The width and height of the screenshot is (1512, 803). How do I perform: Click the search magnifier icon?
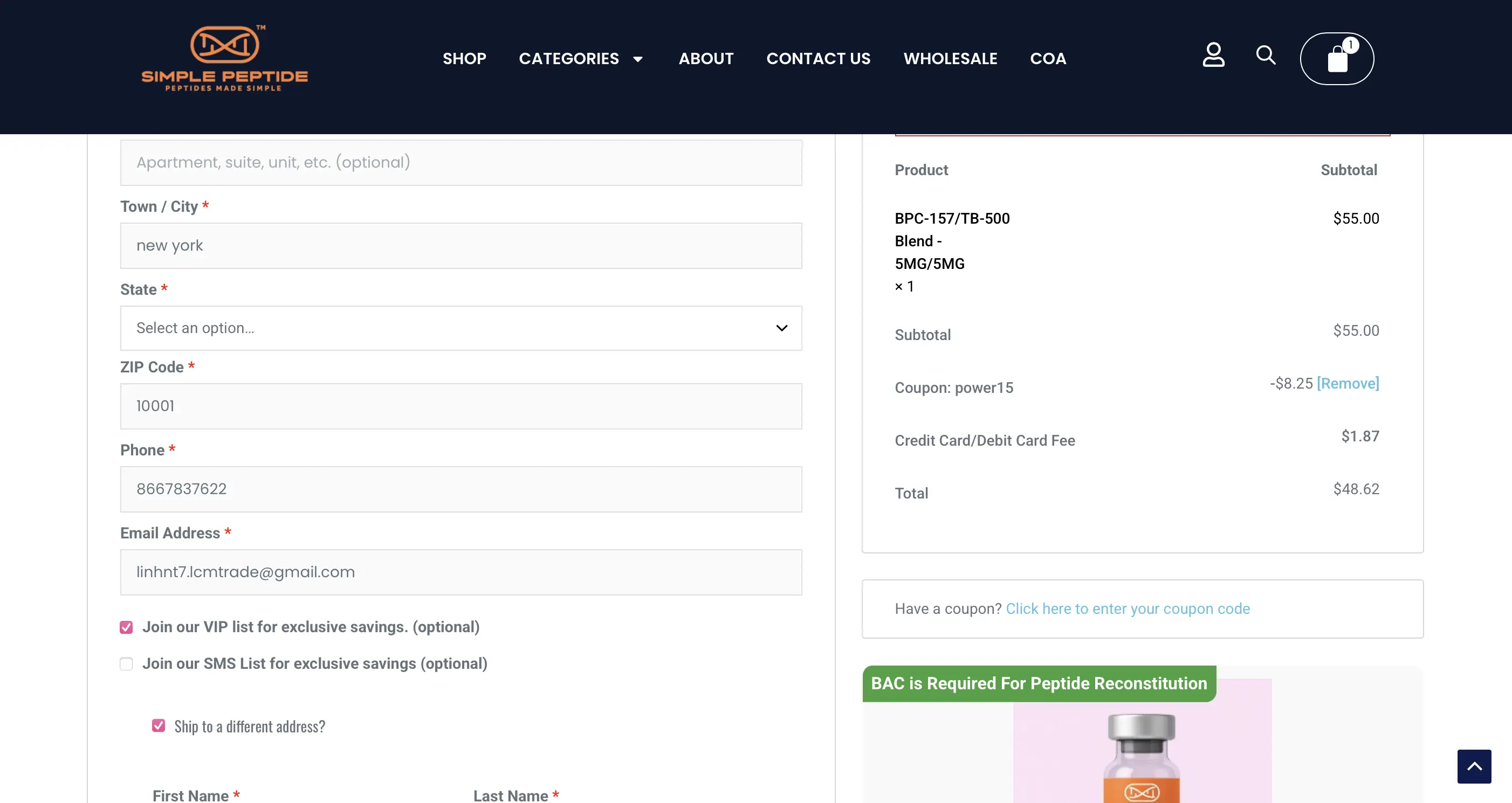pos(1266,55)
